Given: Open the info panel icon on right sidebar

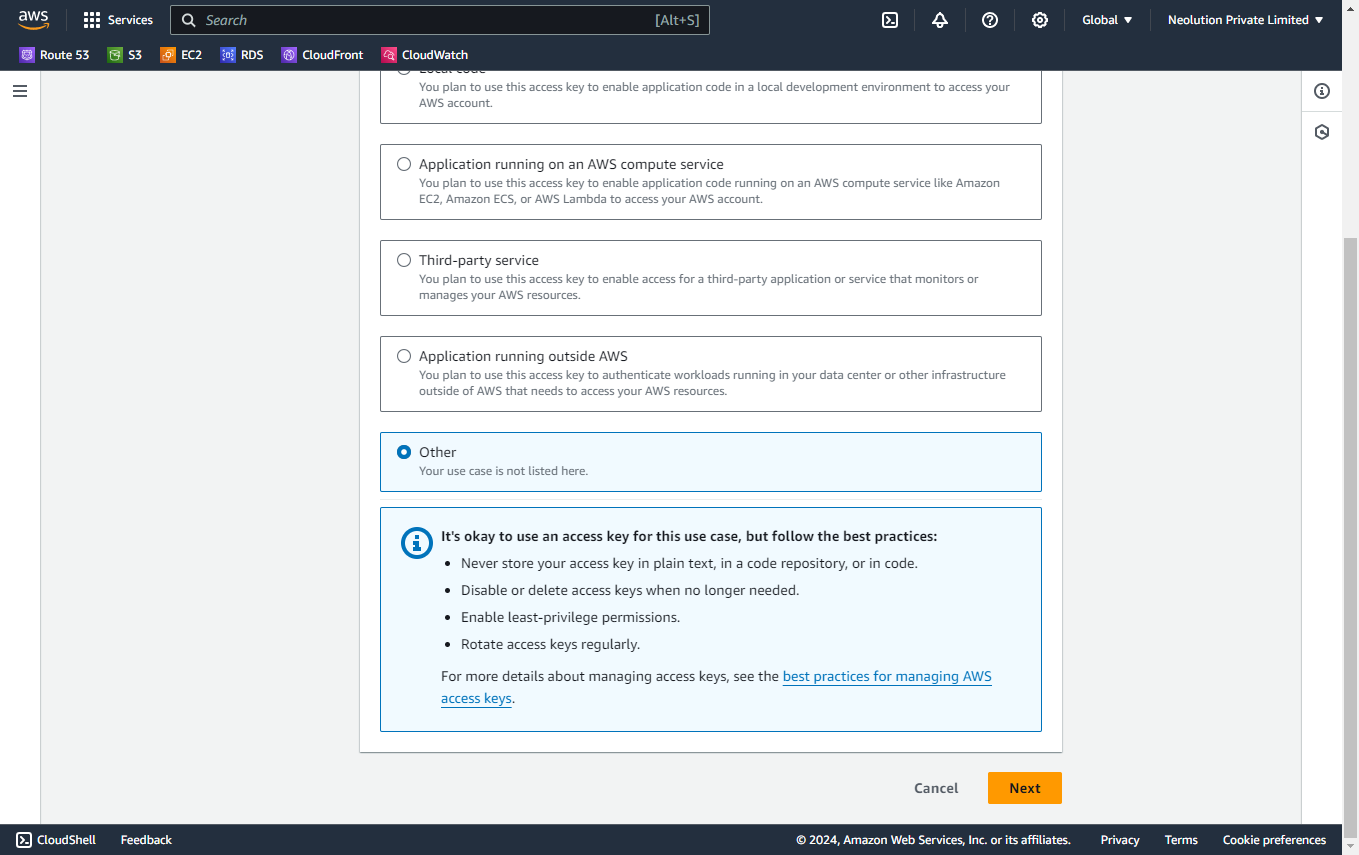Looking at the screenshot, I should pos(1322,91).
